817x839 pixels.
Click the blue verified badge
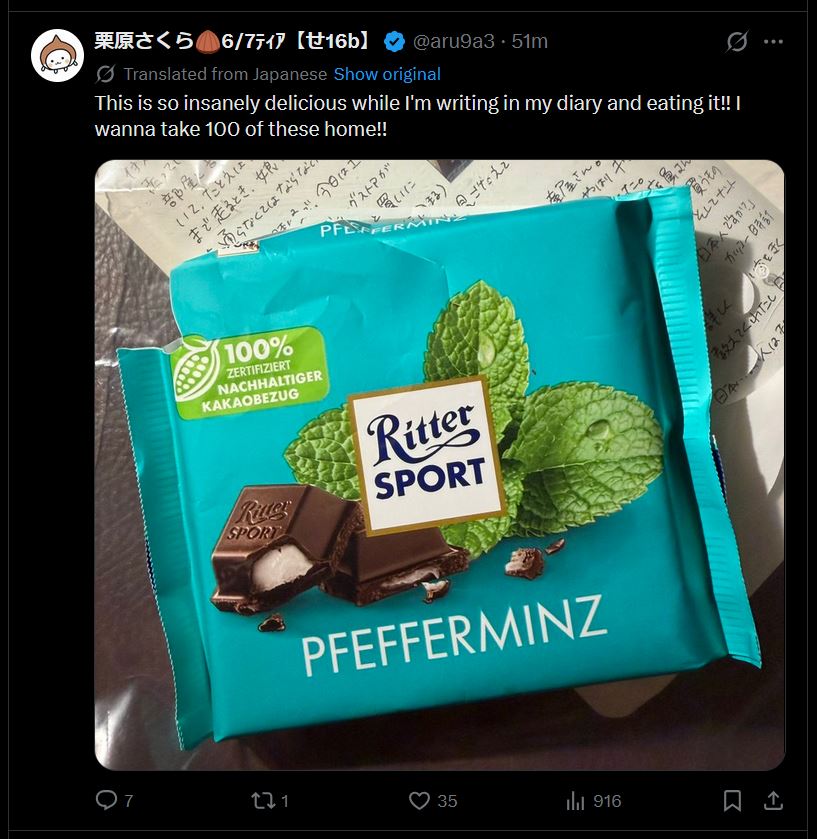(x=394, y=42)
